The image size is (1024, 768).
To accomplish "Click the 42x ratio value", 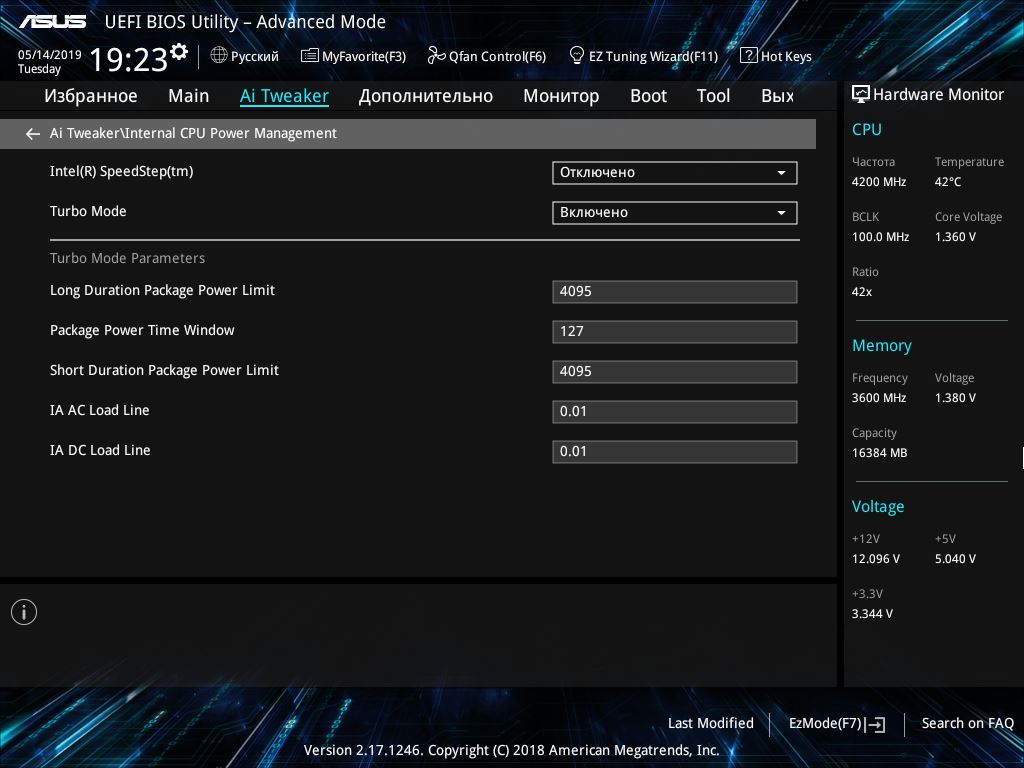I will coord(862,292).
